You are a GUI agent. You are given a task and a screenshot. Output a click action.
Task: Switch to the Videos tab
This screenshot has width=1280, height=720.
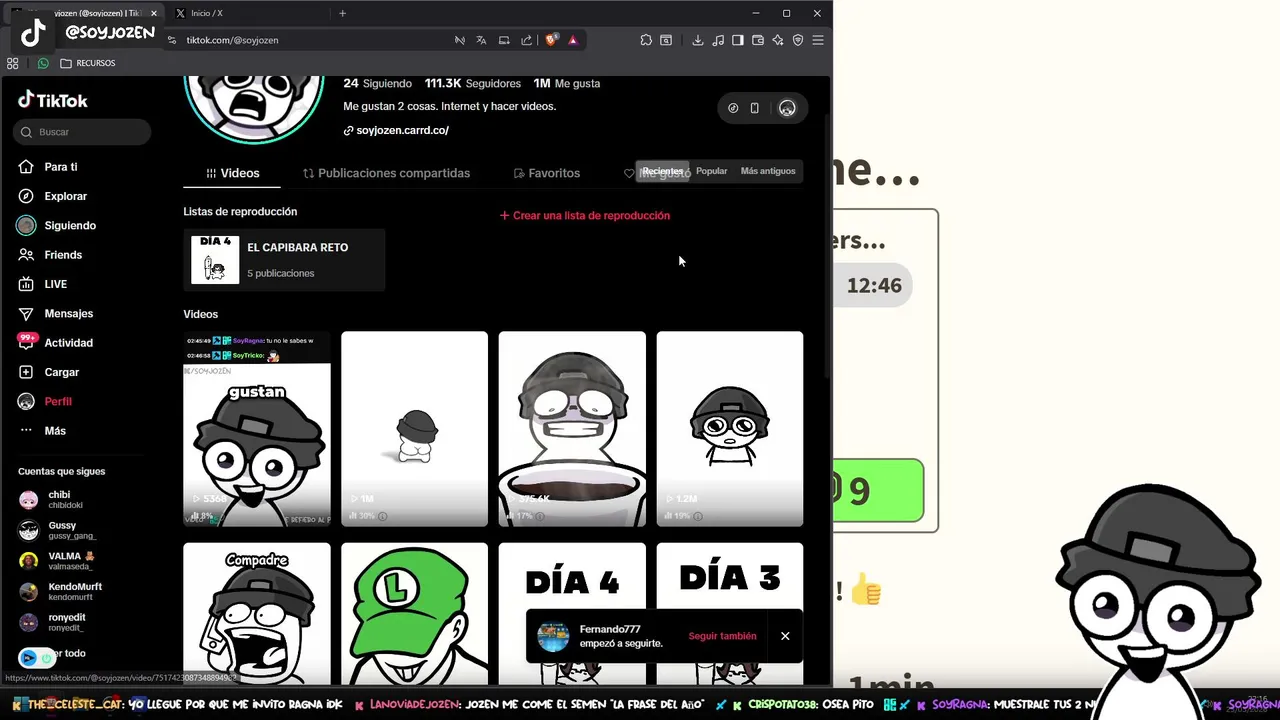tap(232, 173)
